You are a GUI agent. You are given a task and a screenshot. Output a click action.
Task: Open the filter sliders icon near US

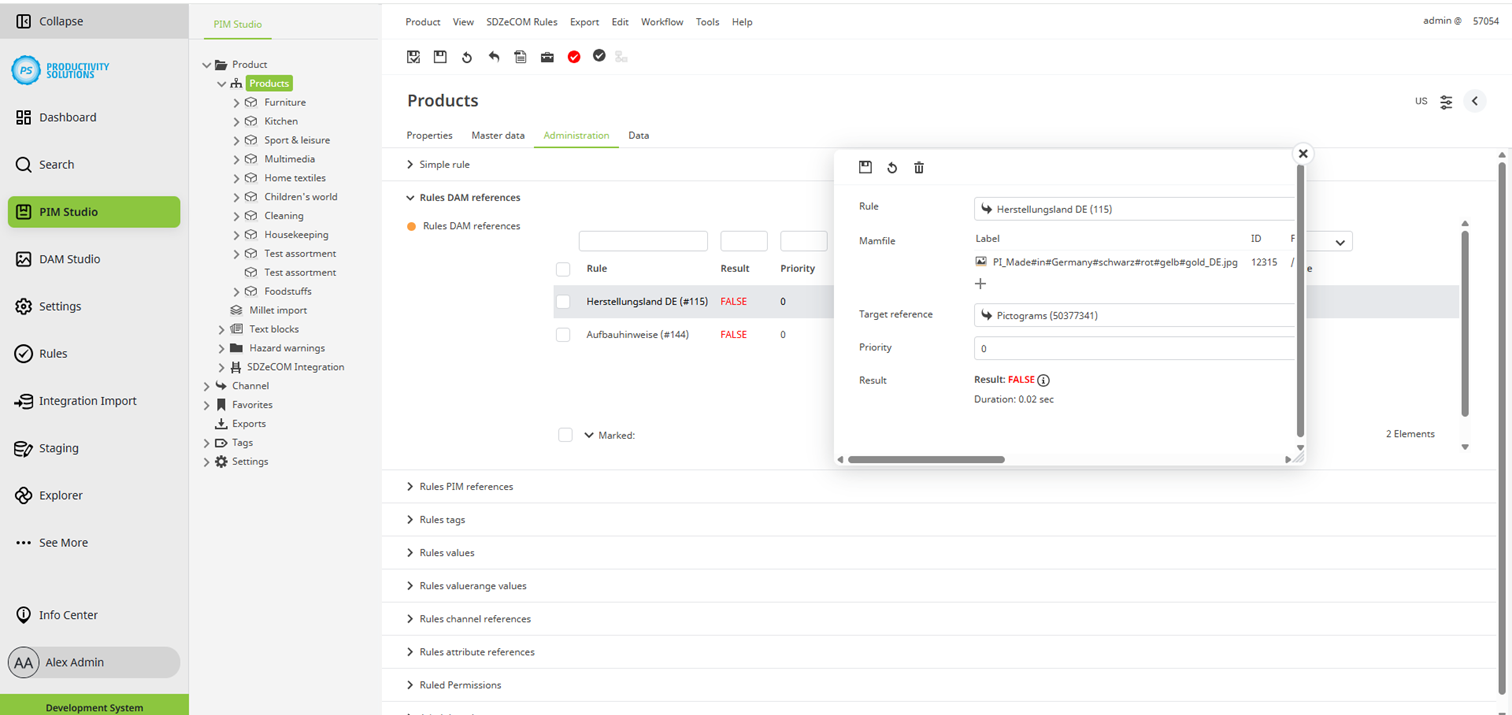1446,102
